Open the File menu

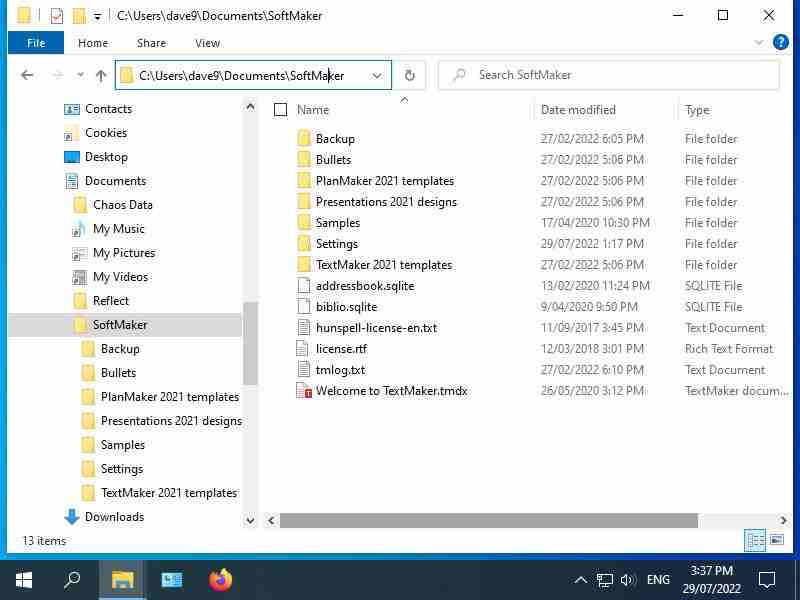[36, 43]
